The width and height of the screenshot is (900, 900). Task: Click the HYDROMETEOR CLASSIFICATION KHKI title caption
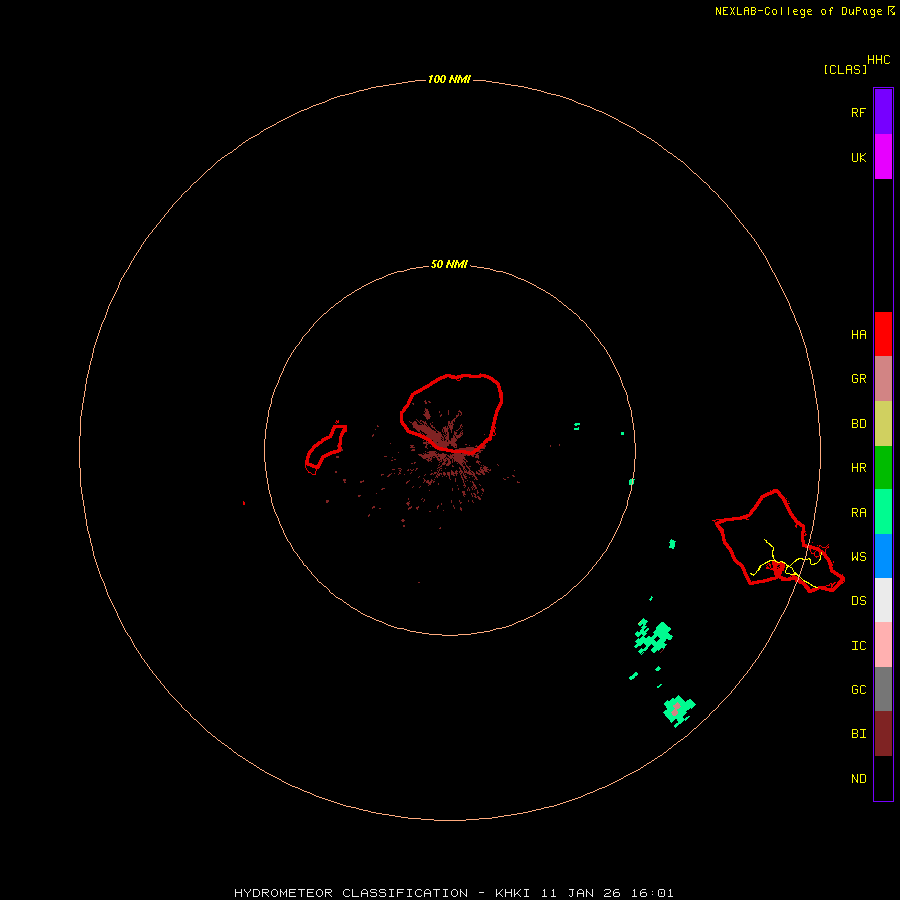click(x=453, y=893)
